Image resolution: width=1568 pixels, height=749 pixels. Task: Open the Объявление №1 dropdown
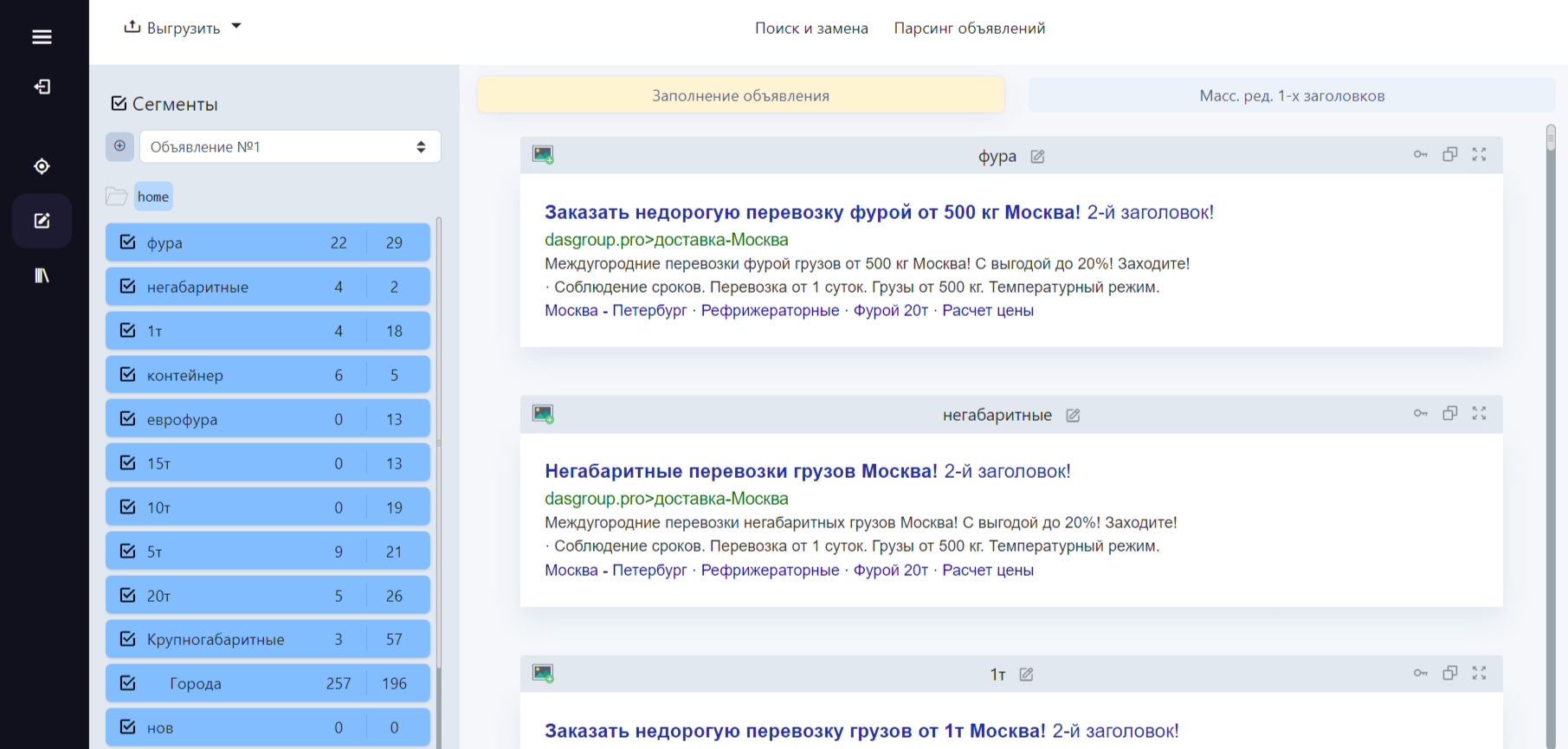(x=290, y=146)
